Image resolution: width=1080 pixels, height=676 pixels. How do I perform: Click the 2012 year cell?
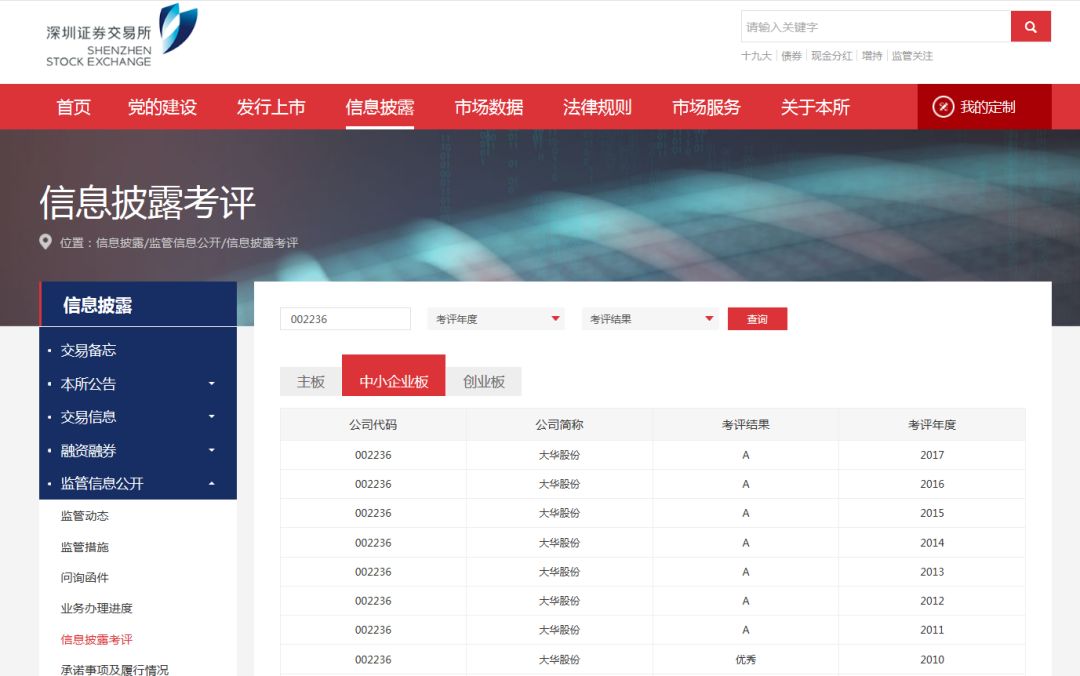[x=932, y=601]
